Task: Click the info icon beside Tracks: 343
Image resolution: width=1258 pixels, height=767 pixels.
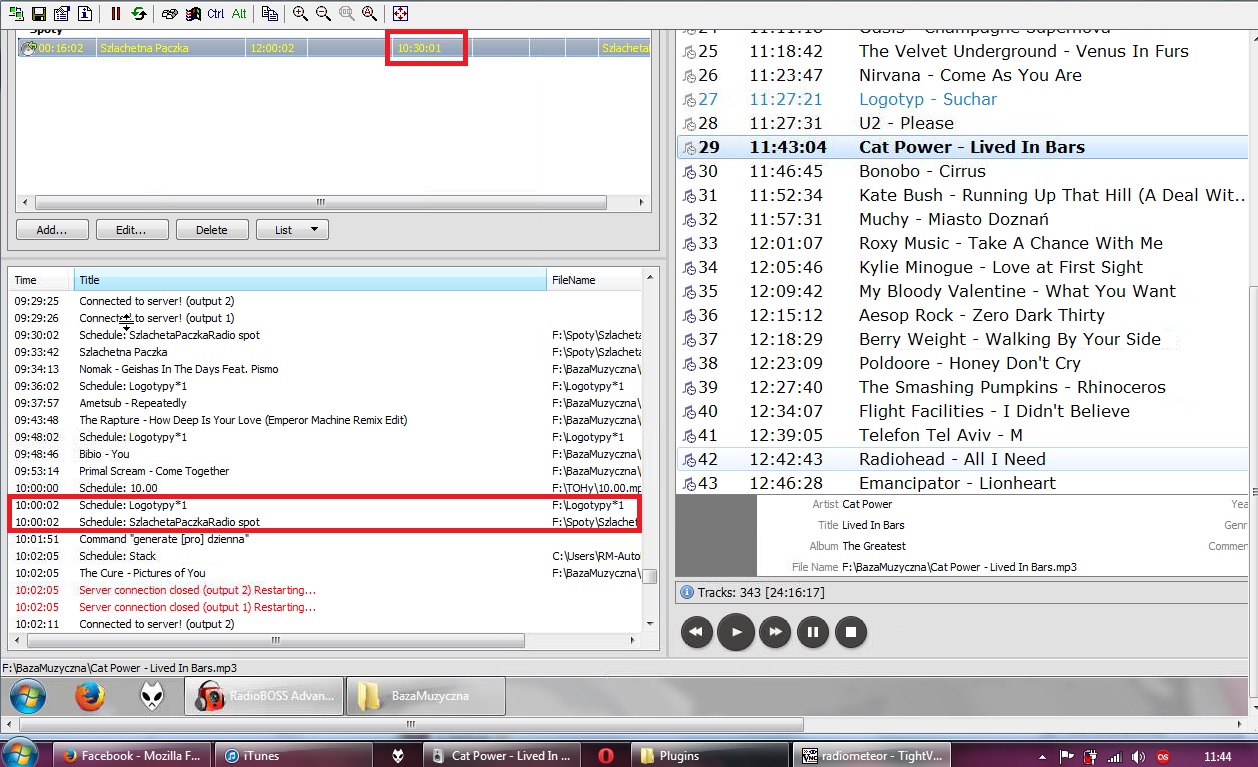Action: (687, 593)
